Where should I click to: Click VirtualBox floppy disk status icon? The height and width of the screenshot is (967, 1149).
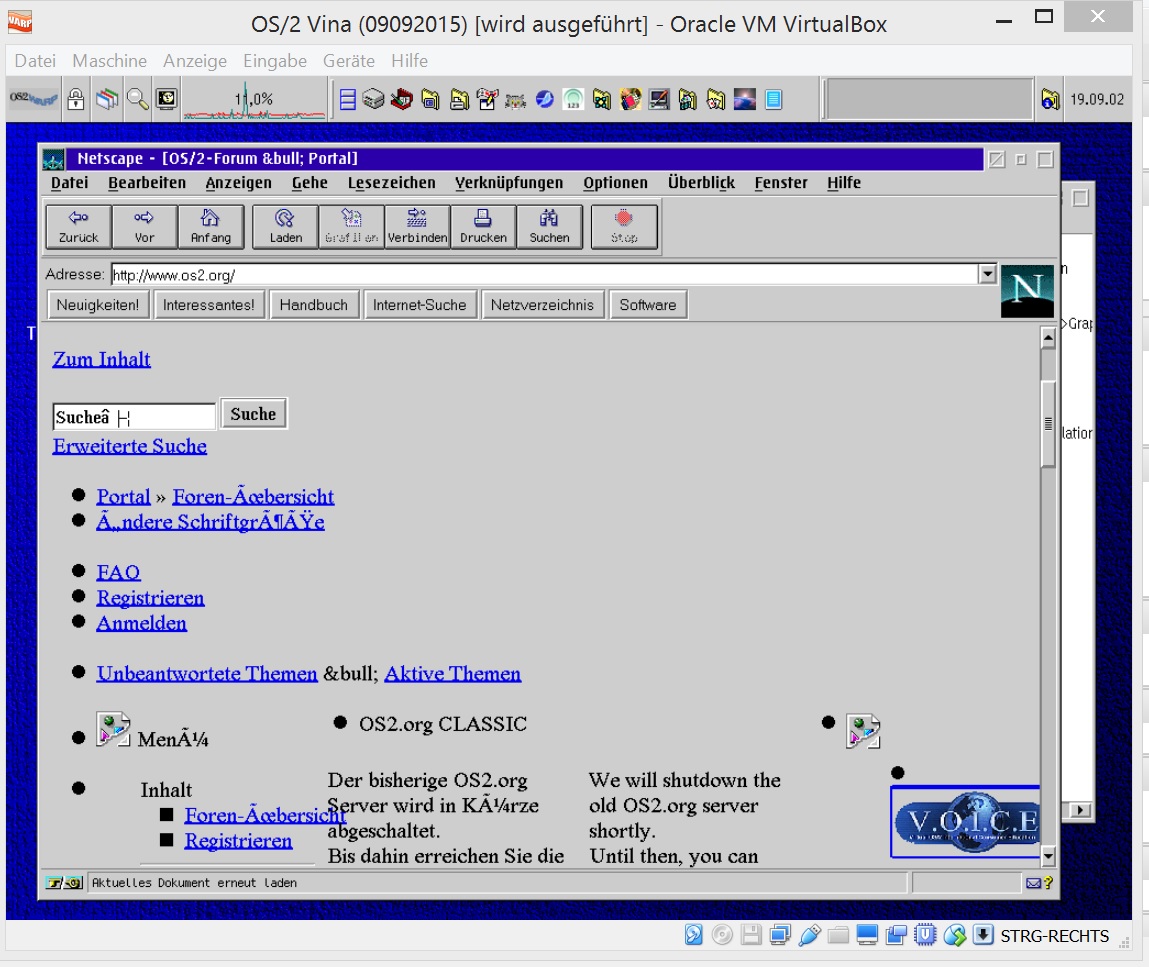[x=751, y=935]
